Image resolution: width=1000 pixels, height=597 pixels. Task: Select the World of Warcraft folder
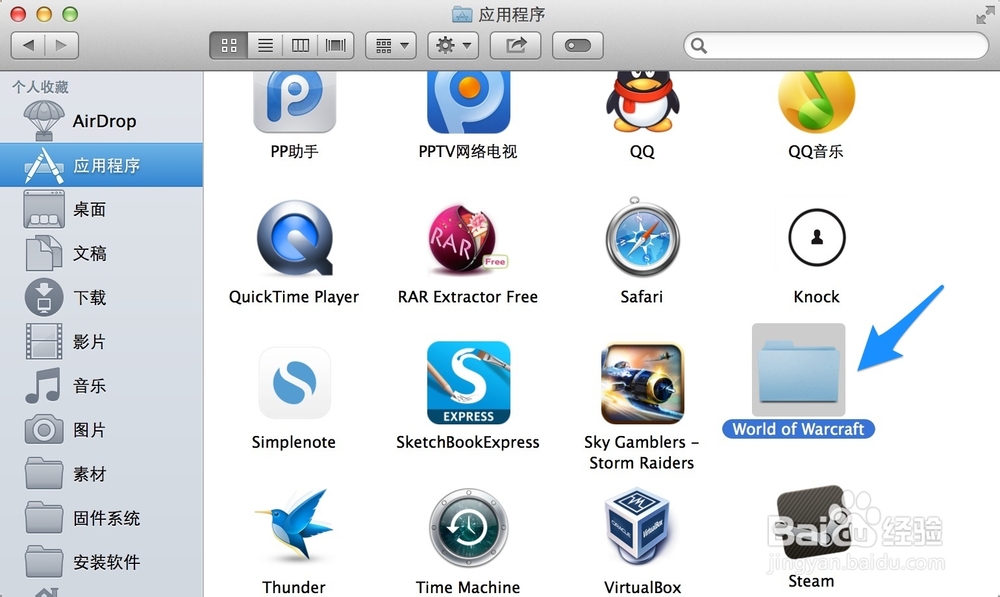(x=798, y=370)
